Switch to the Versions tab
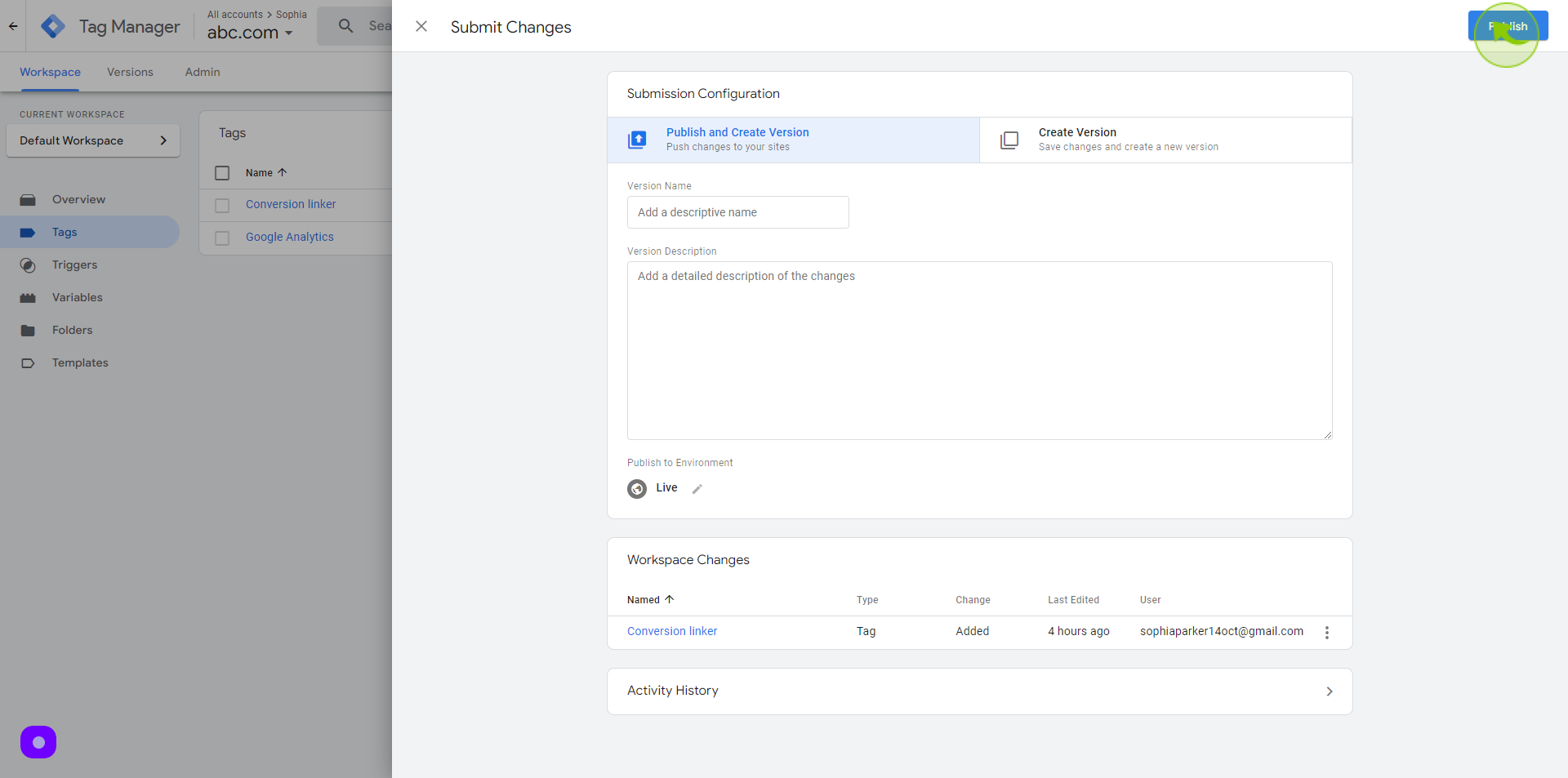 pos(130,72)
